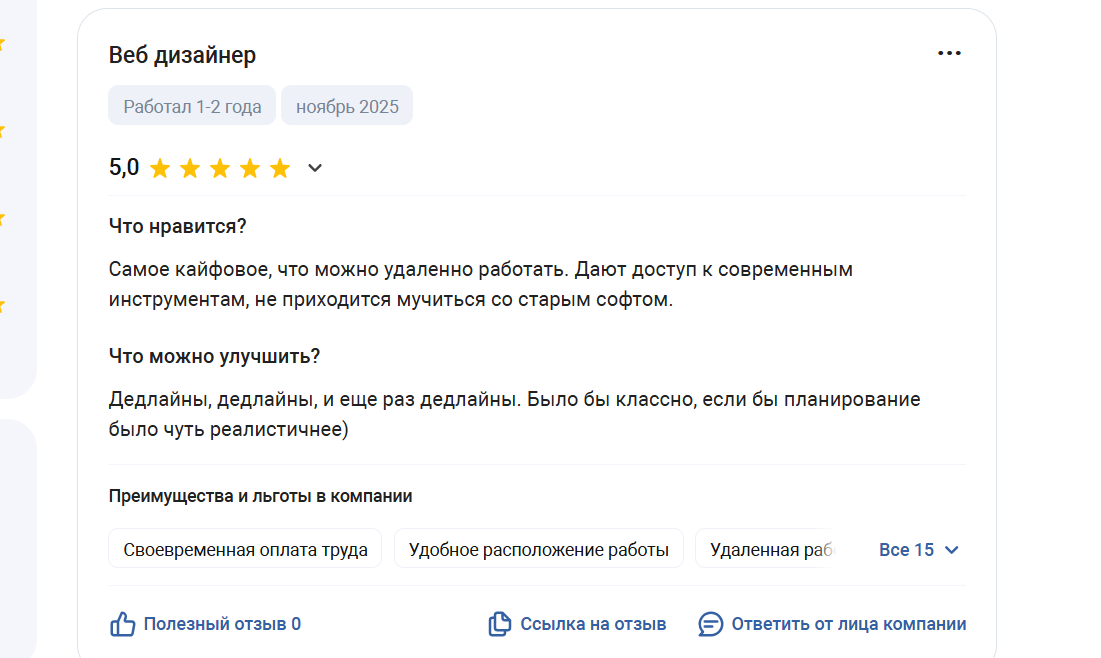Screen dimensions: 1101x658
Task: Click the truncated Удаленная работа benefit chip
Action: pyautogui.click(x=765, y=550)
